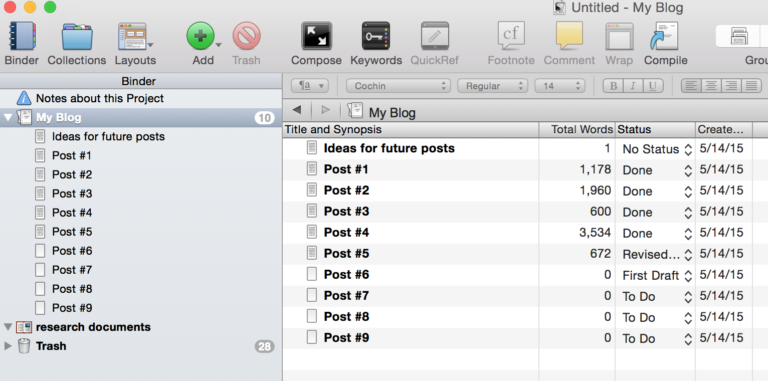The width and height of the screenshot is (768, 381).
Task: Change First Draft status of Post #6
Action: pyautogui.click(x=657, y=275)
